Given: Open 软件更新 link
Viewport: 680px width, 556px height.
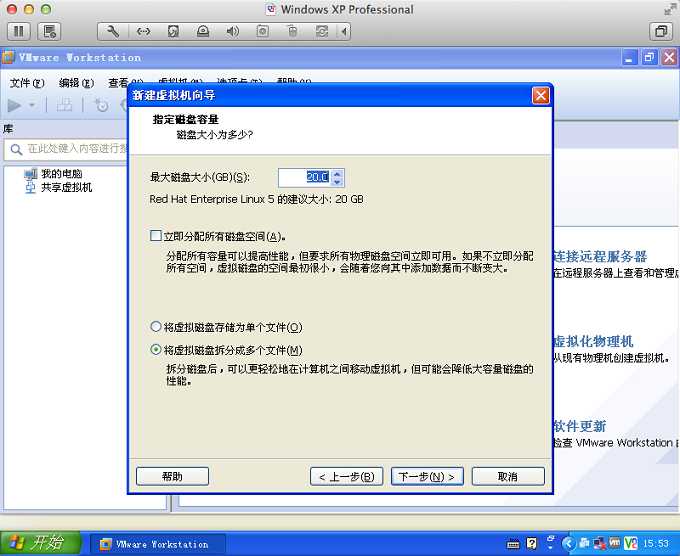Looking at the screenshot, I should click(580, 426).
